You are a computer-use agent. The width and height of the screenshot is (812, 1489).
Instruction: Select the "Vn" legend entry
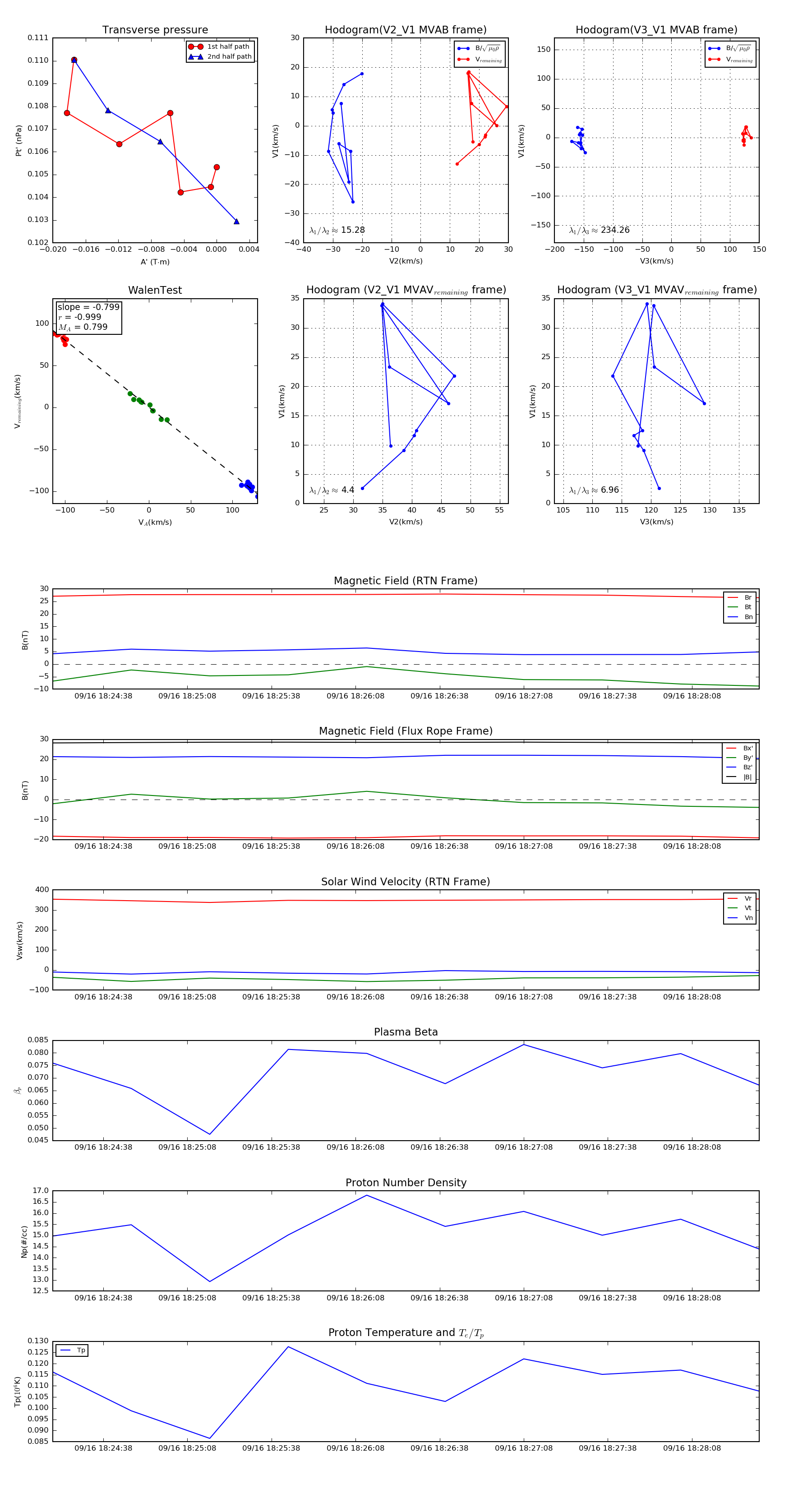click(x=740, y=918)
